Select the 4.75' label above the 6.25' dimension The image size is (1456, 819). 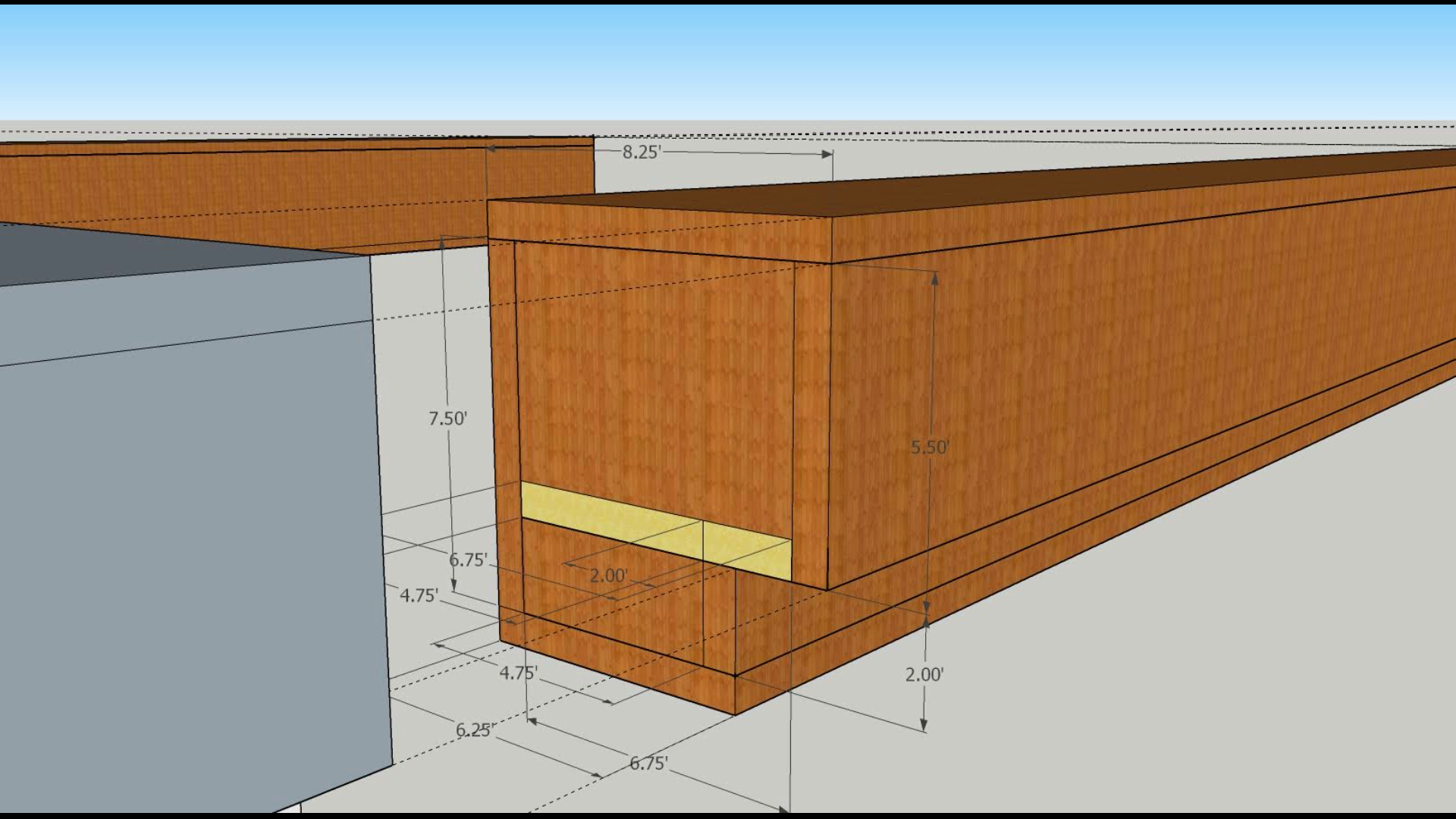(518, 673)
